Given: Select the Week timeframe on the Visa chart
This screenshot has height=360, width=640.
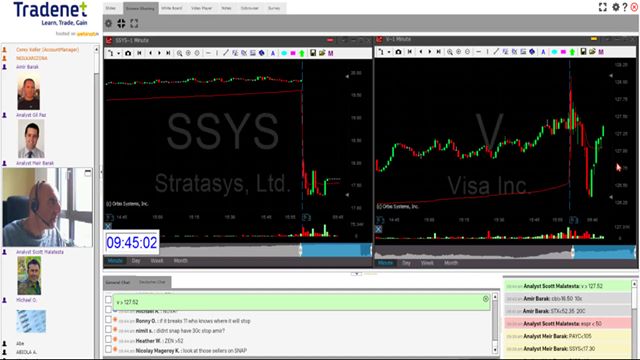Looking at the screenshot, I should click(x=427, y=263).
